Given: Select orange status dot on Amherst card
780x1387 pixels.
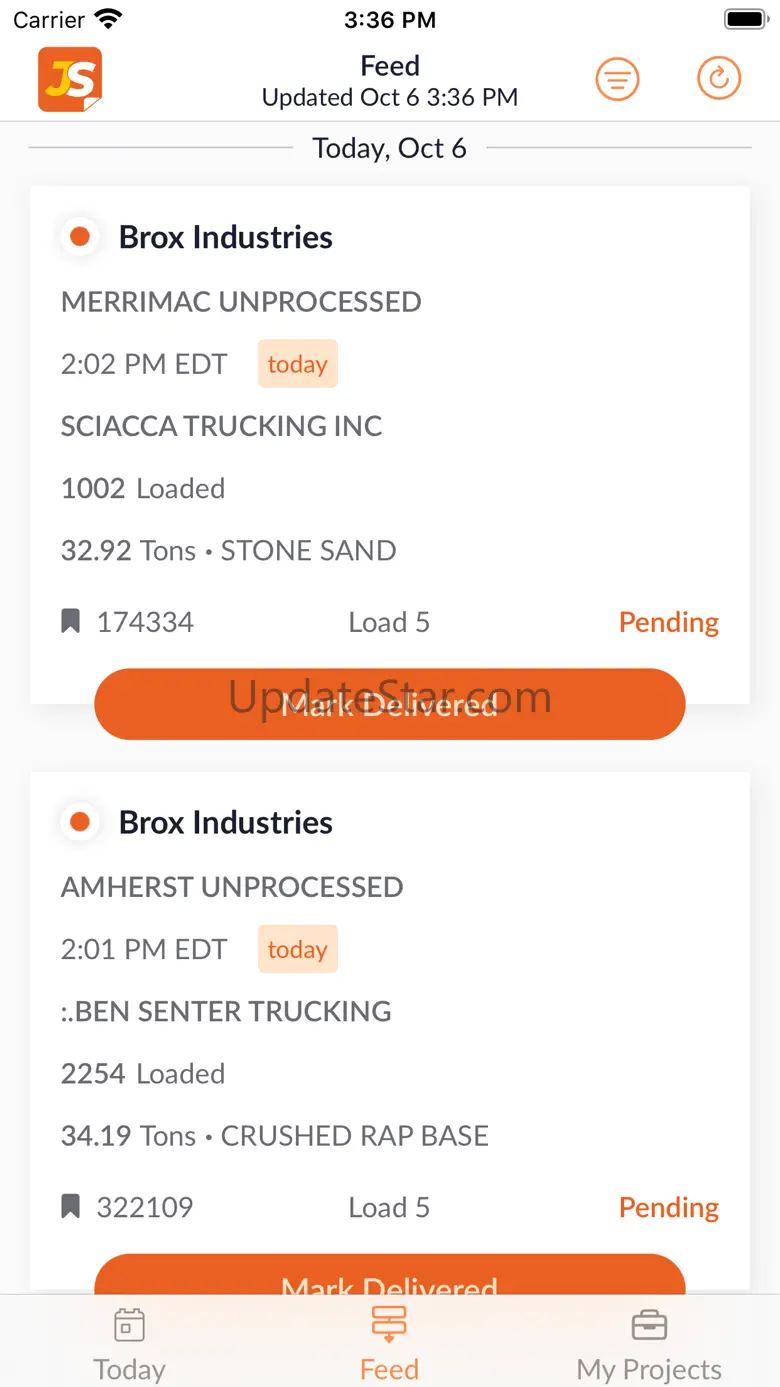Looking at the screenshot, I should (80, 822).
